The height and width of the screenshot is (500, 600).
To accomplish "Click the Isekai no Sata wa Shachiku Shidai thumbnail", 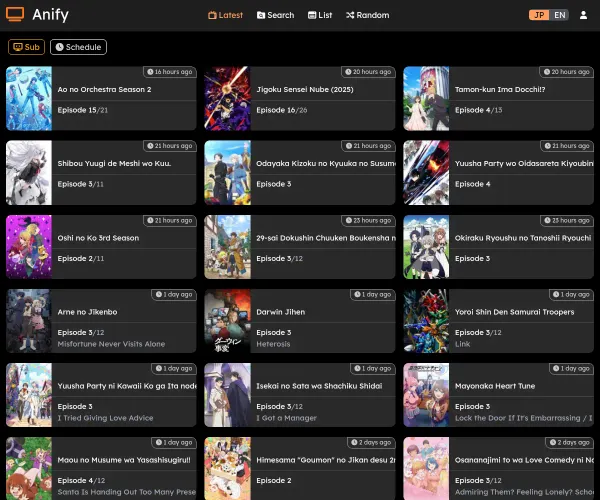I will (227, 395).
